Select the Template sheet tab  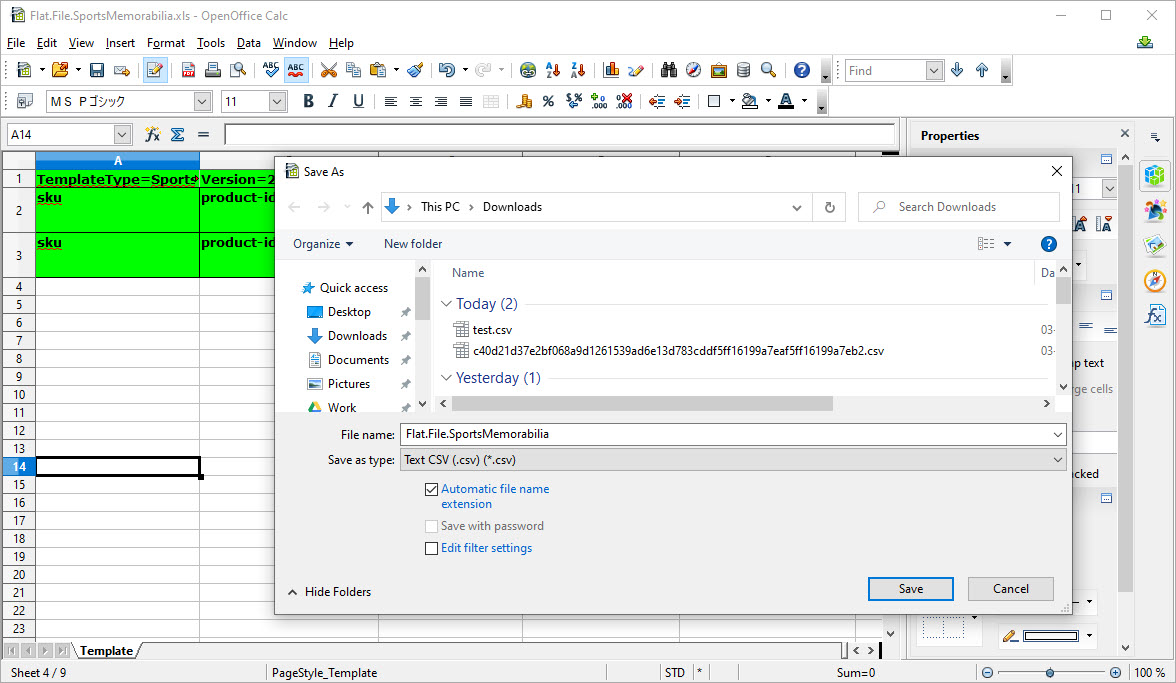click(x=106, y=651)
